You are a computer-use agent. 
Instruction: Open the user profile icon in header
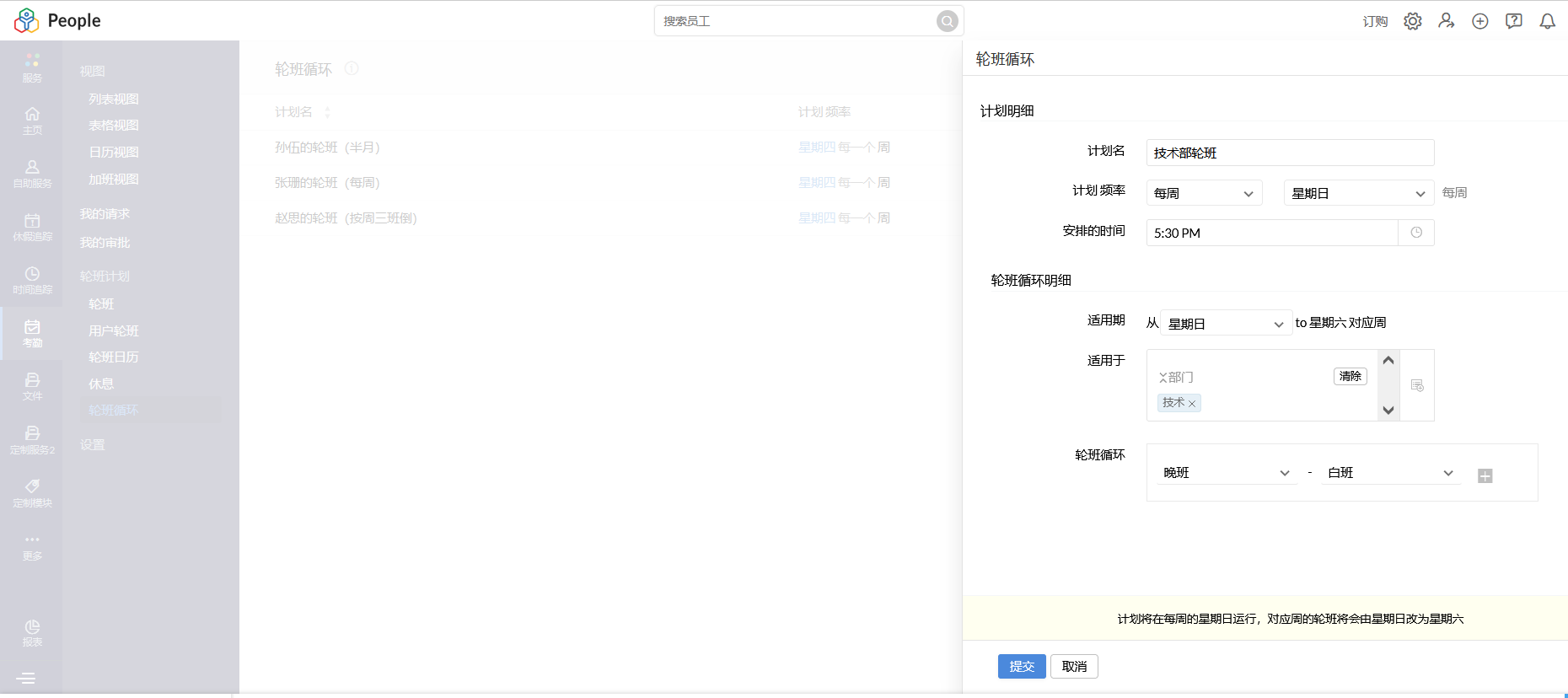(x=1446, y=21)
